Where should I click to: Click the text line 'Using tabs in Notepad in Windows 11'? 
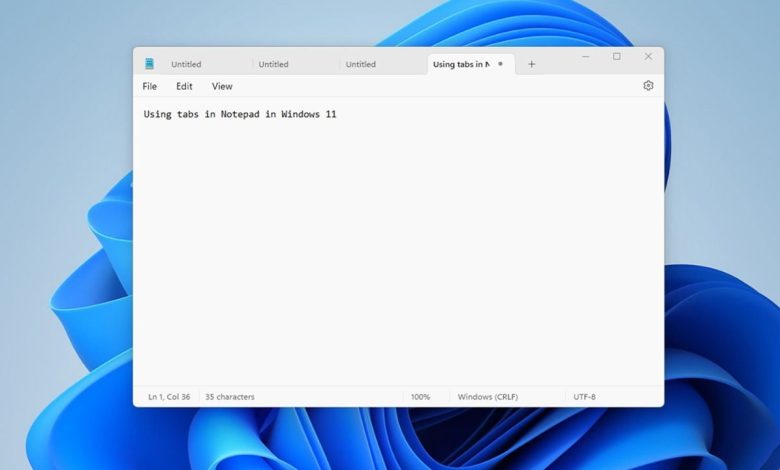[x=240, y=114]
